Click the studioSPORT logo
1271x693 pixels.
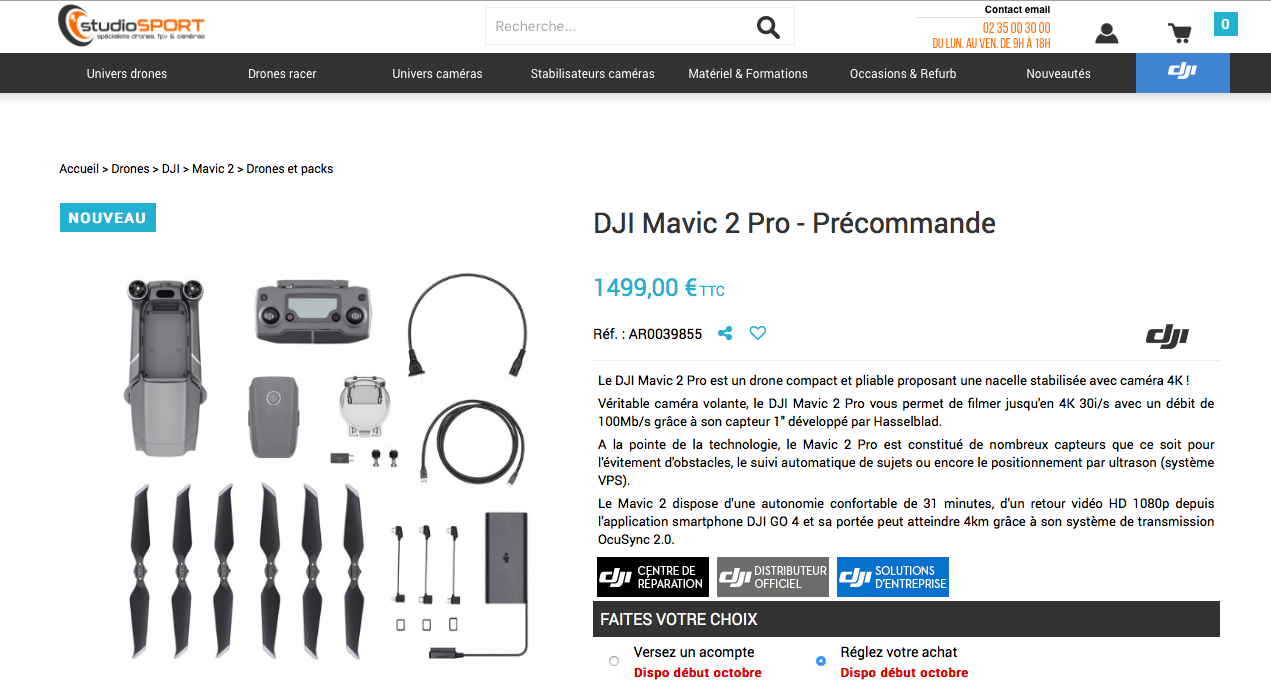131,25
